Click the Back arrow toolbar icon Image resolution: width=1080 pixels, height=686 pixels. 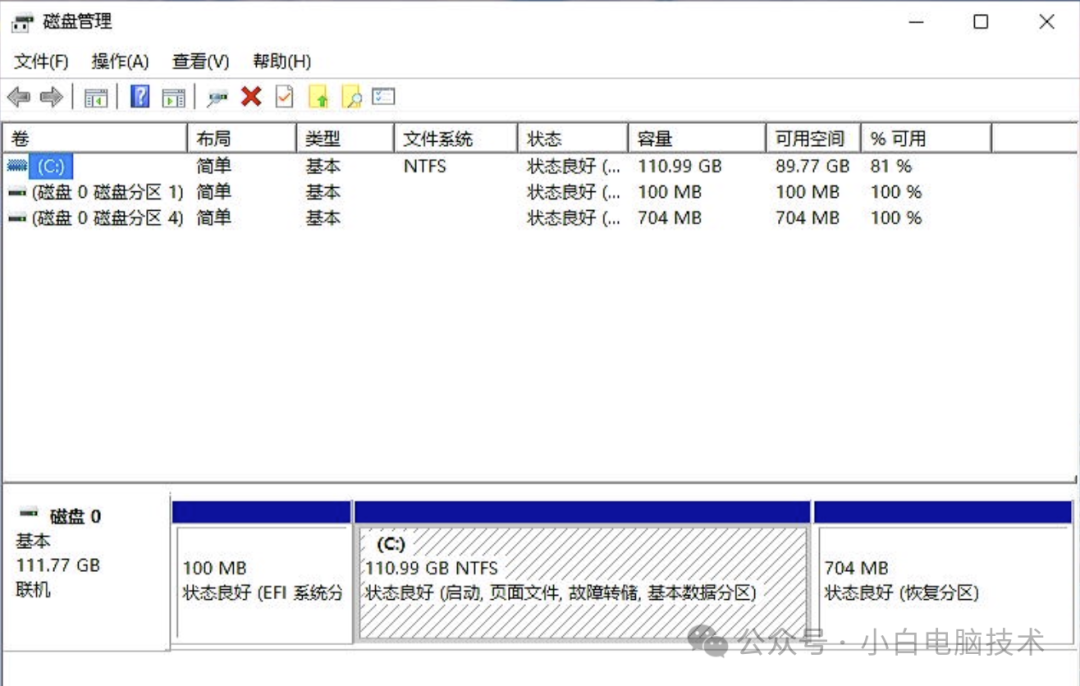coord(18,97)
